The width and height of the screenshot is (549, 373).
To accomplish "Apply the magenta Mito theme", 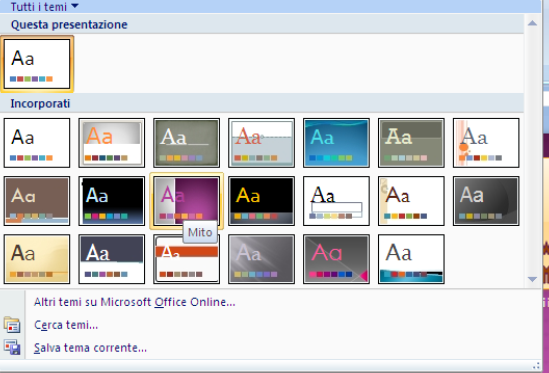I will pos(187,201).
